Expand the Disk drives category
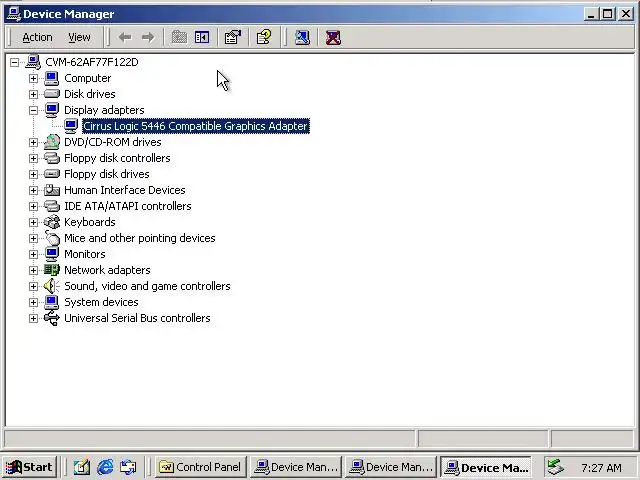Screen dimensions: 640x480 (x=33, y=94)
